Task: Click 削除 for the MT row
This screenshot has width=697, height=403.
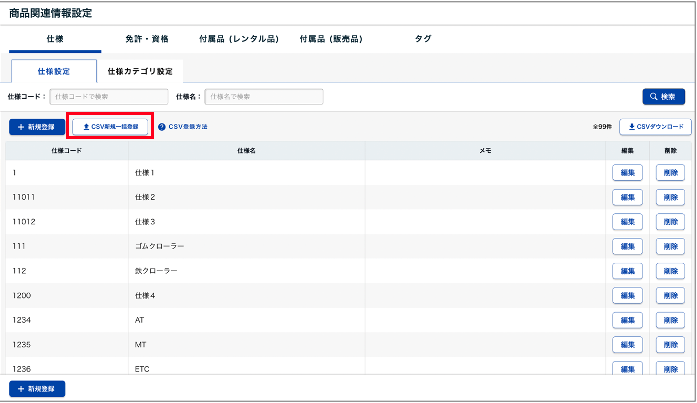Action: click(x=670, y=344)
